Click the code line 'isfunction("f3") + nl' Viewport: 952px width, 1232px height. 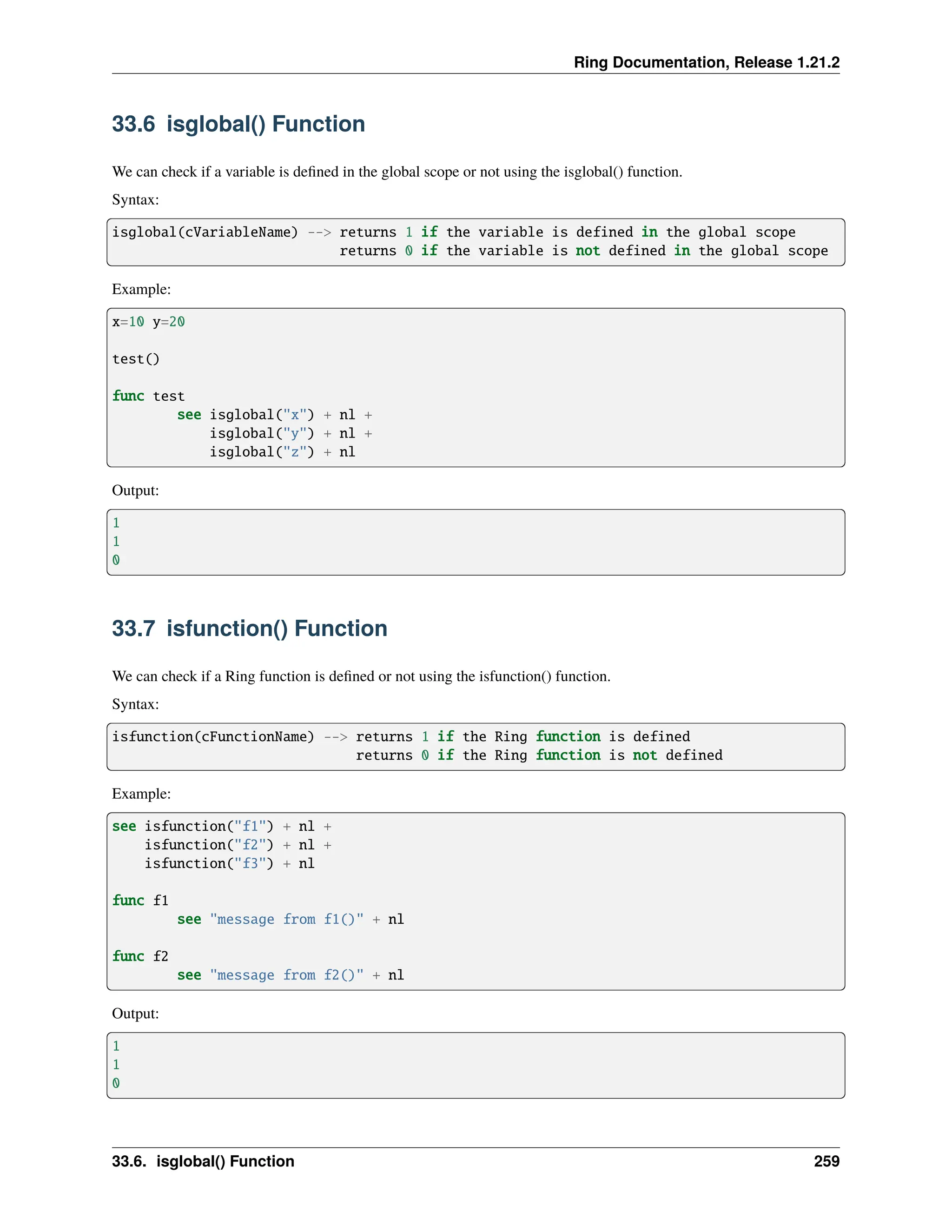click(x=229, y=864)
